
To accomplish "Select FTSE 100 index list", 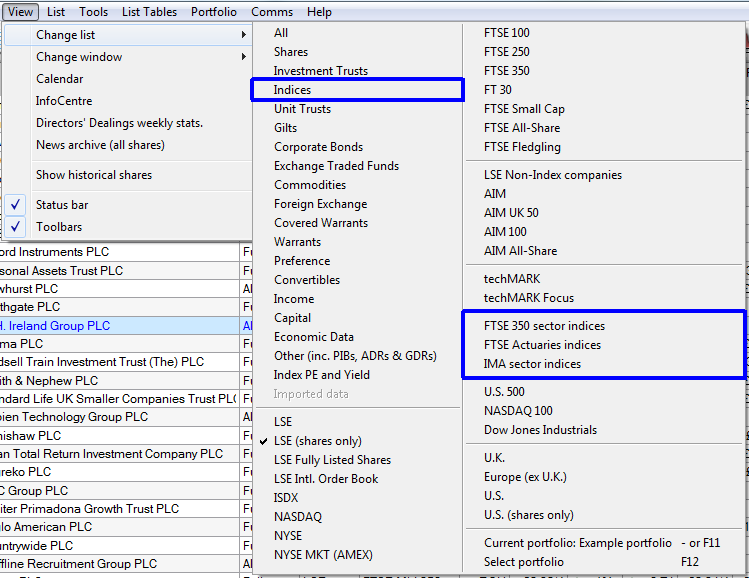I will 507,33.
